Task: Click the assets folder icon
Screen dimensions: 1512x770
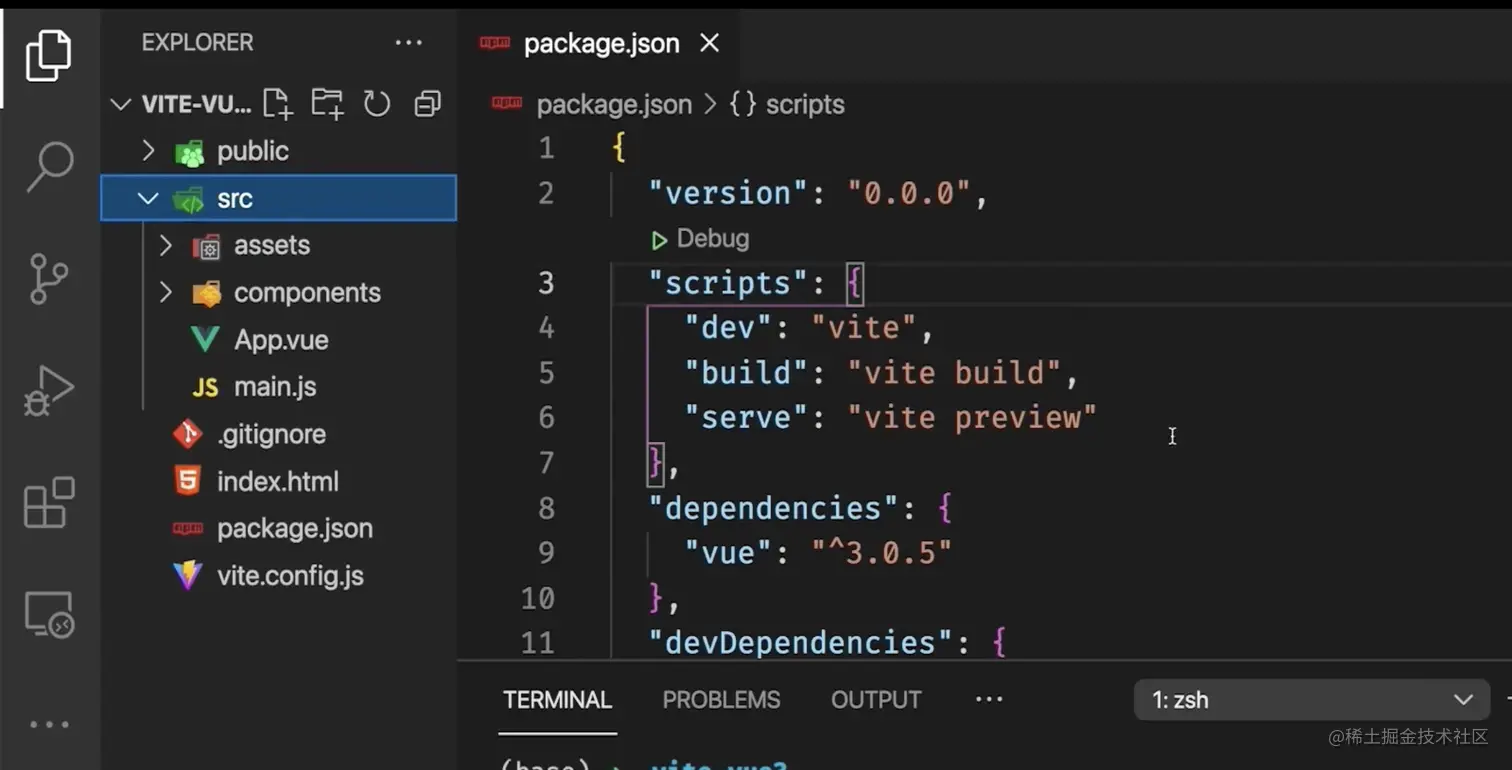Action: click(206, 246)
